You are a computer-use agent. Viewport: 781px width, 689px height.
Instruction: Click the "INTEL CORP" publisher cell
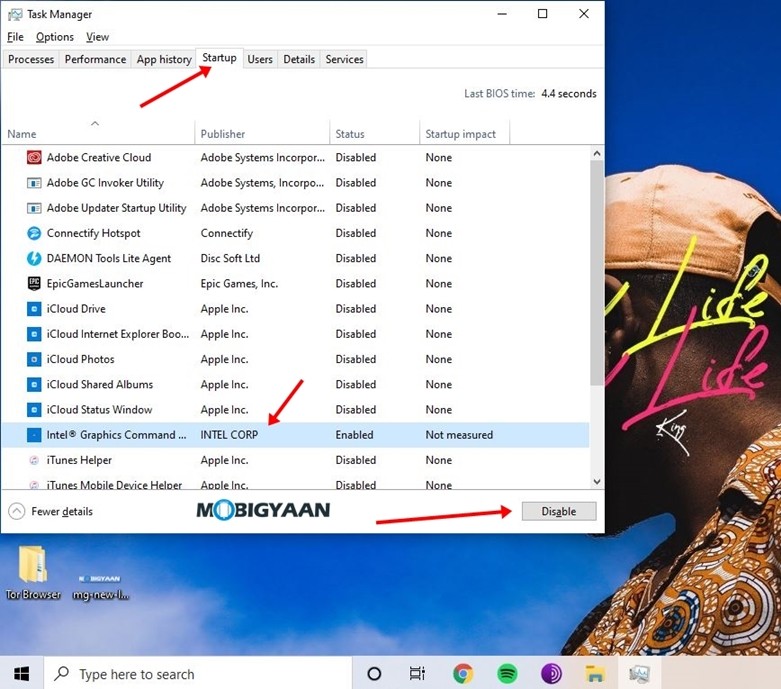tap(229, 435)
